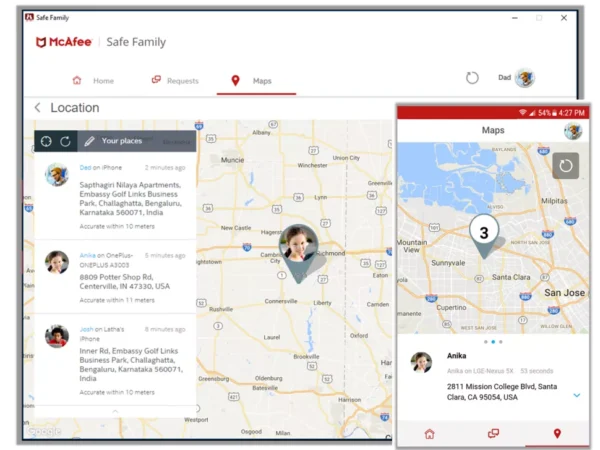
Task: Tap the mobile Home icon in bottom bar
Action: (x=429, y=433)
